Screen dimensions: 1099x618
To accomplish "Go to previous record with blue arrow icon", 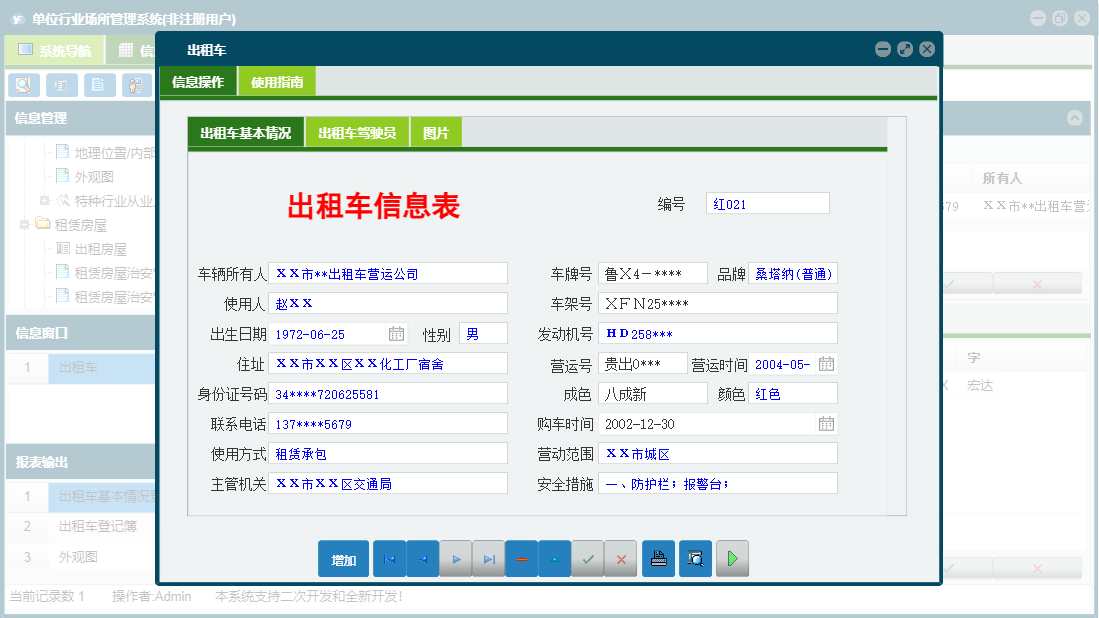I will tap(422, 559).
